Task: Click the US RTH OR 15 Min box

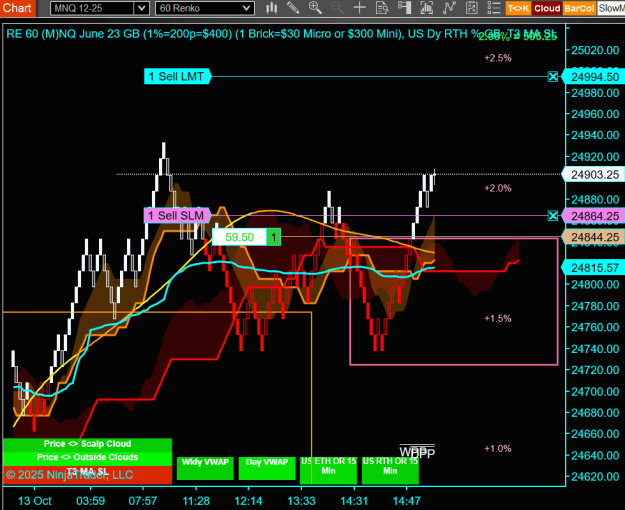Action: coord(390,470)
